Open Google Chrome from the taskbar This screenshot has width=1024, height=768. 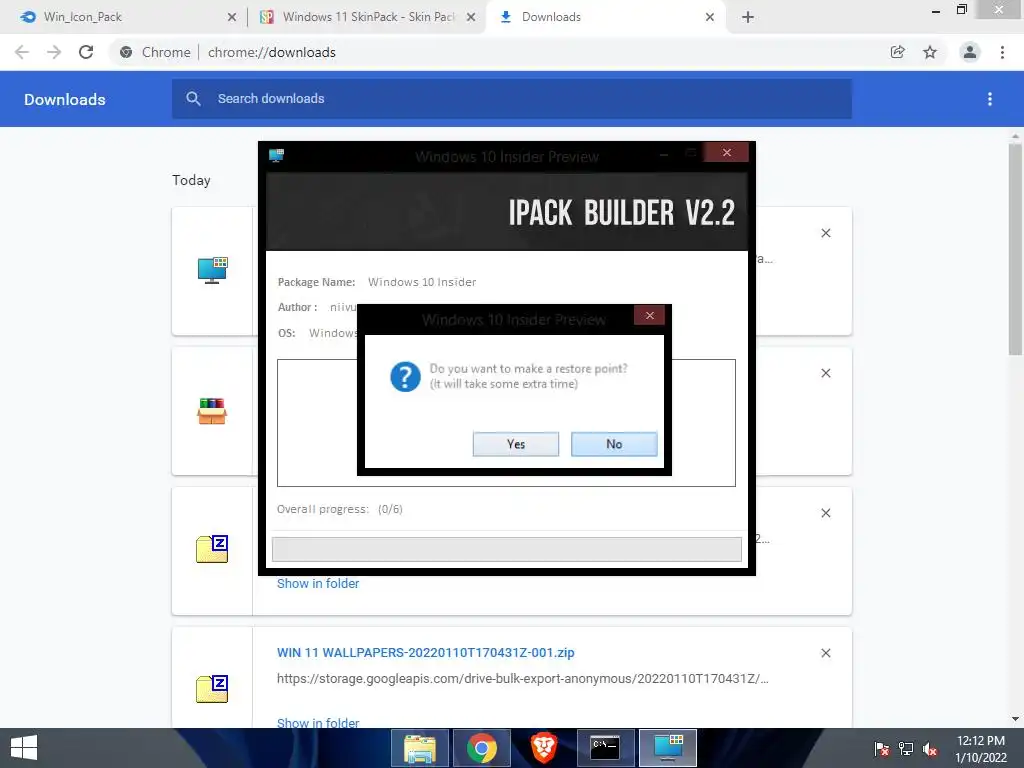(481, 748)
